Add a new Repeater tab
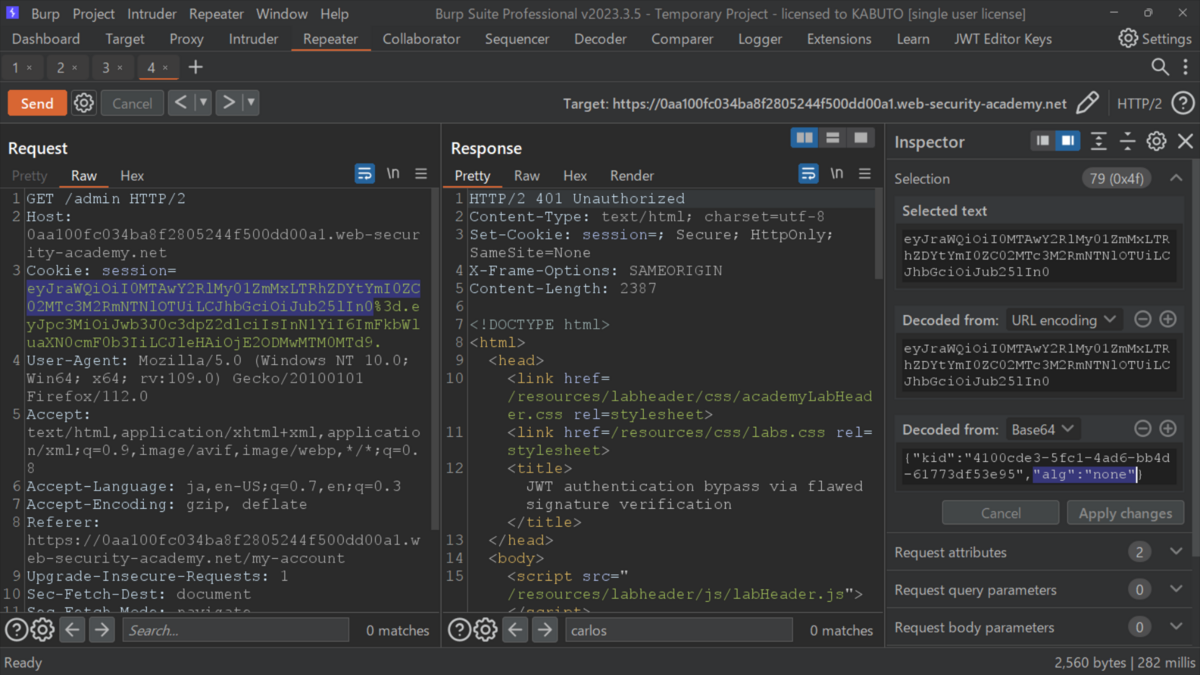 196,67
